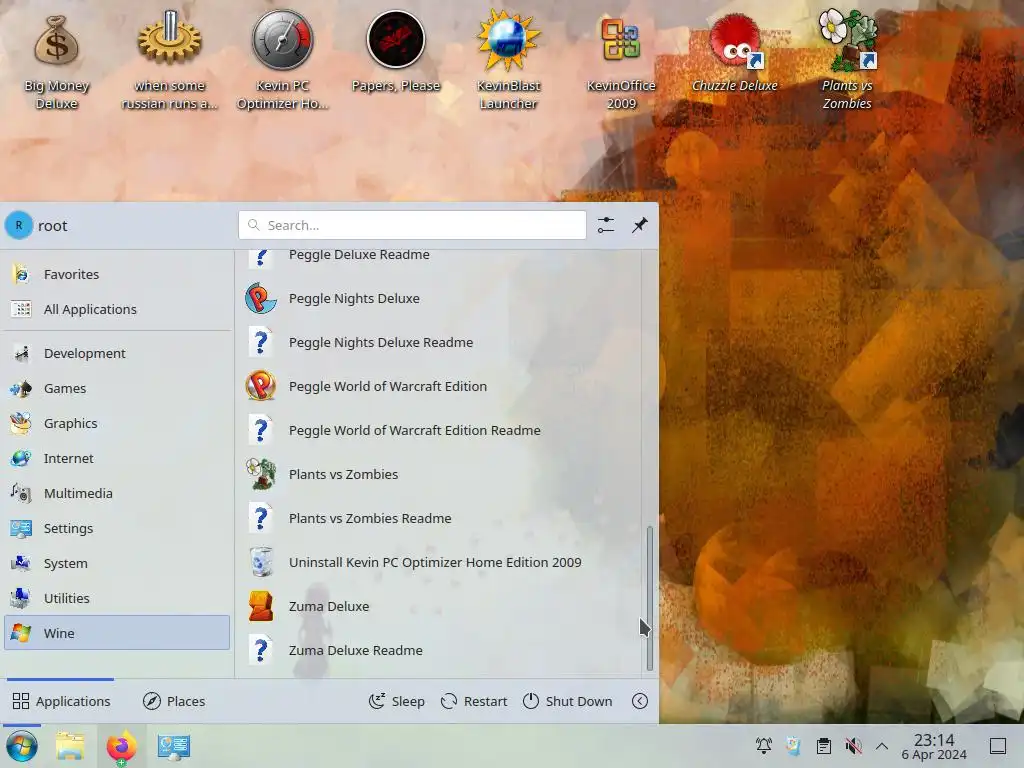Switch to the Places tab

(x=174, y=701)
